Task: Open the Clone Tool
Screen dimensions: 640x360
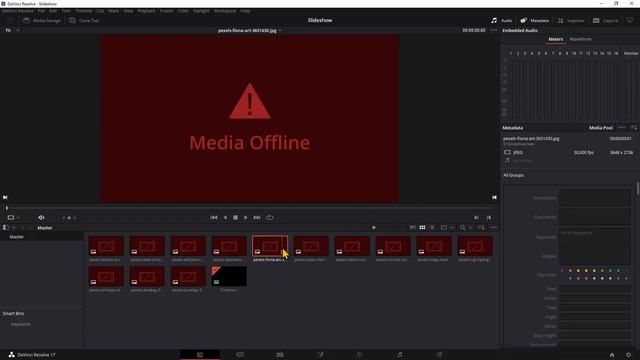Action: point(84,20)
